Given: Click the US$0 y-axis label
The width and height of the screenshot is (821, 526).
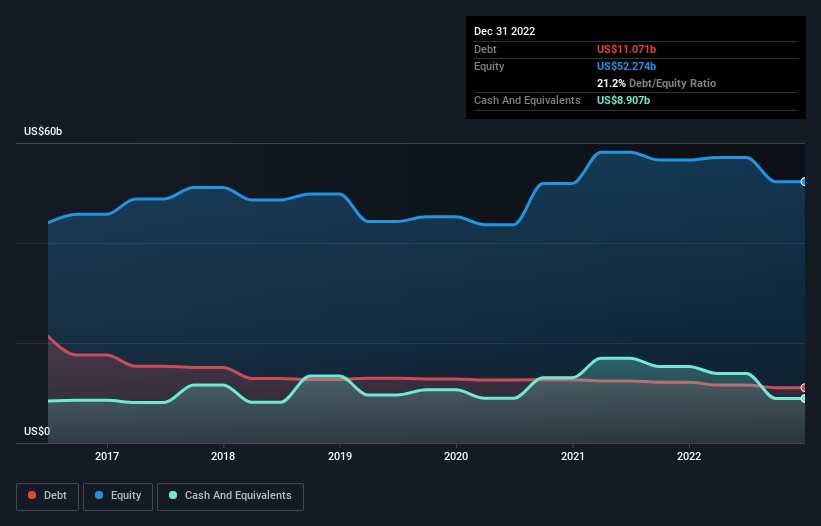Looking at the screenshot, I should (x=37, y=431).
